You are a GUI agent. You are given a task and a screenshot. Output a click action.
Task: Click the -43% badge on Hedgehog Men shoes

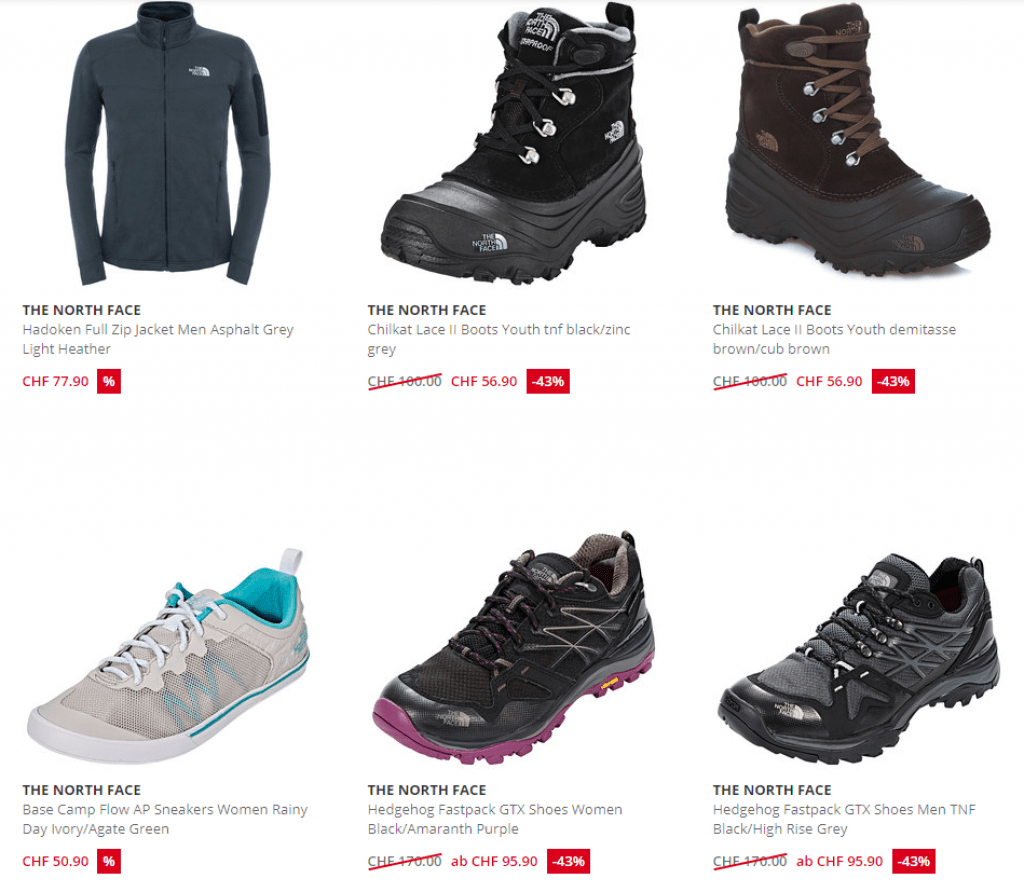pos(914,861)
